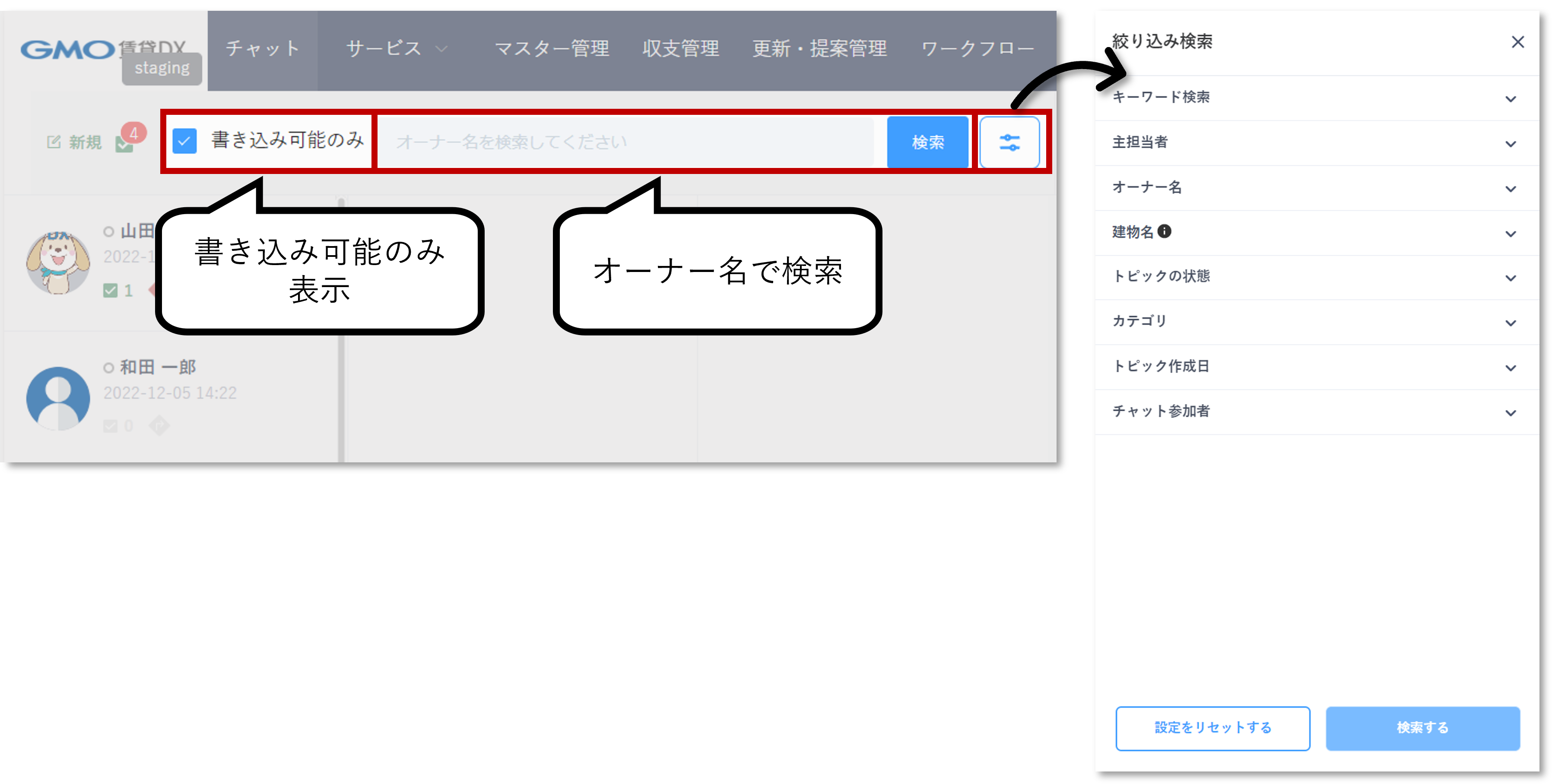This screenshot has height=784, width=1552.
Task: Click the info icon beside 建物名
Action: [1165, 231]
